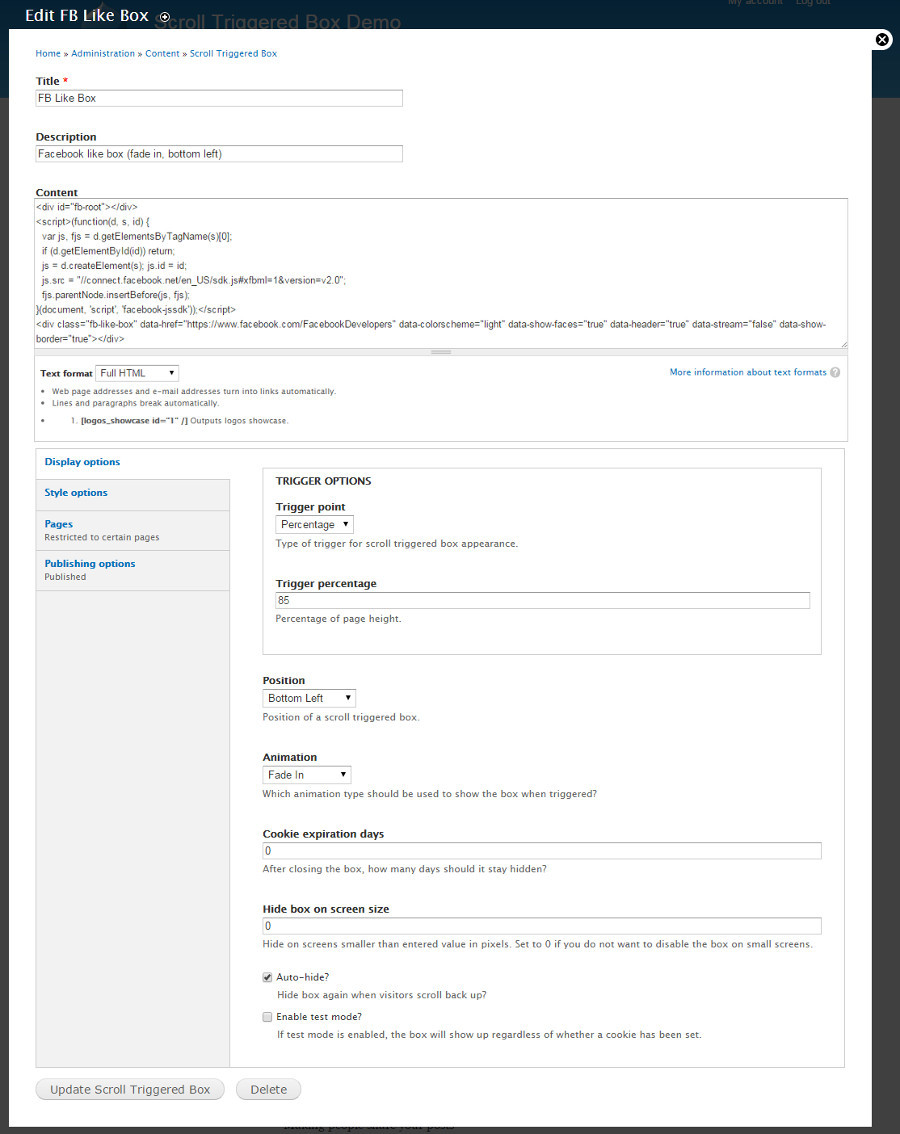Open the Pages vertical tab

59,524
